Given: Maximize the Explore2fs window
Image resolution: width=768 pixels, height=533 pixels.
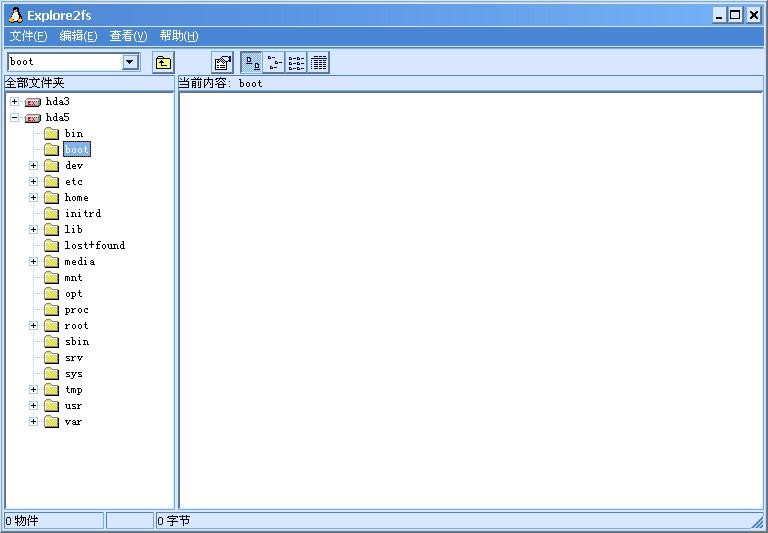Looking at the screenshot, I should point(735,15).
